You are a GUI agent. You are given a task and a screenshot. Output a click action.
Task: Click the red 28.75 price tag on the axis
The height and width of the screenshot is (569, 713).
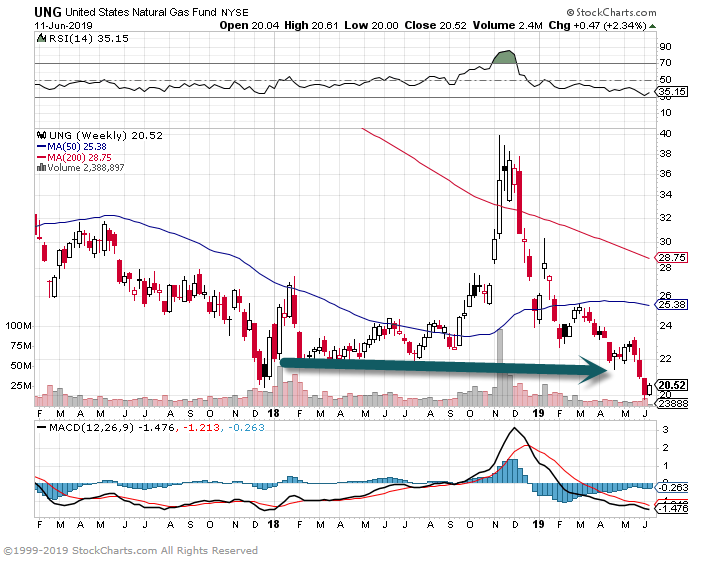[671, 257]
